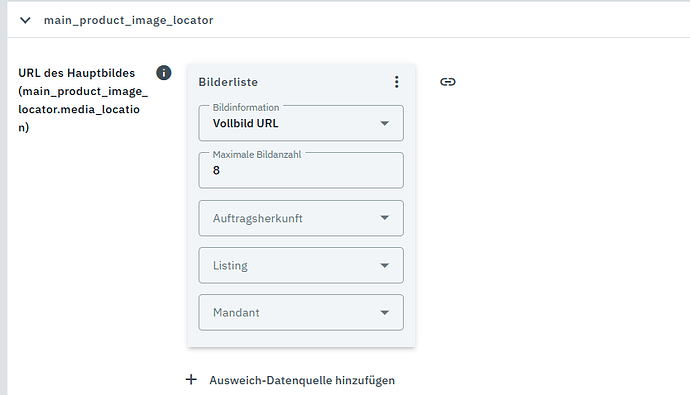690x395 pixels.
Task: Open the Mandant dropdown
Action: [x=301, y=312]
